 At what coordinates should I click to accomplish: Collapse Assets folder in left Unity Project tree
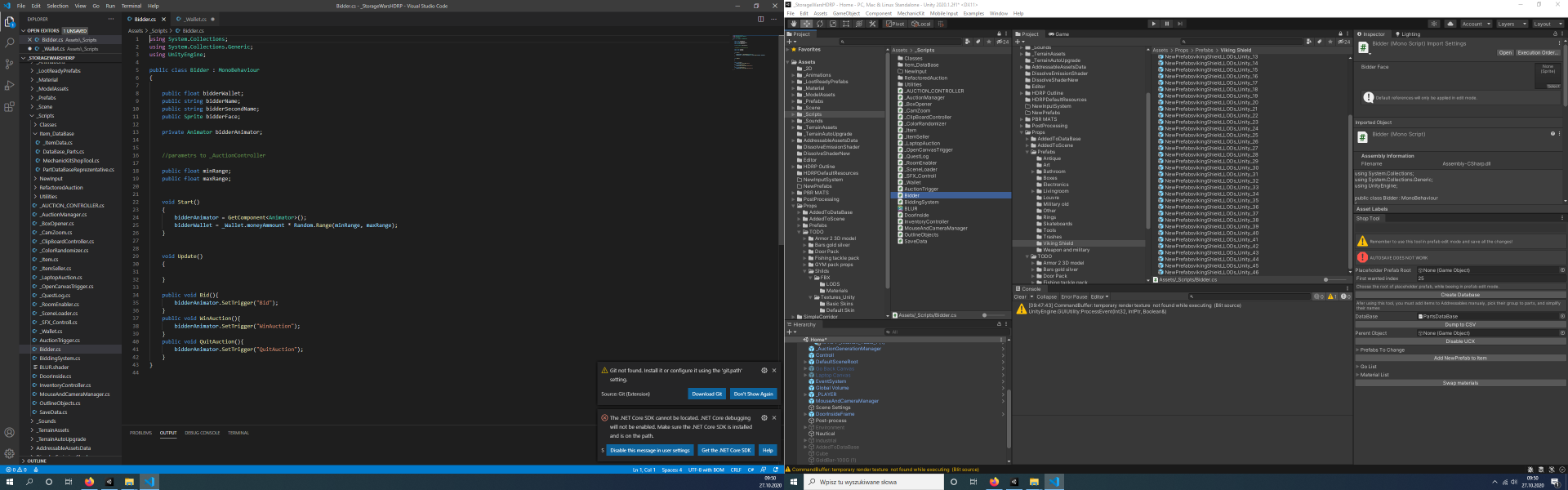point(789,62)
